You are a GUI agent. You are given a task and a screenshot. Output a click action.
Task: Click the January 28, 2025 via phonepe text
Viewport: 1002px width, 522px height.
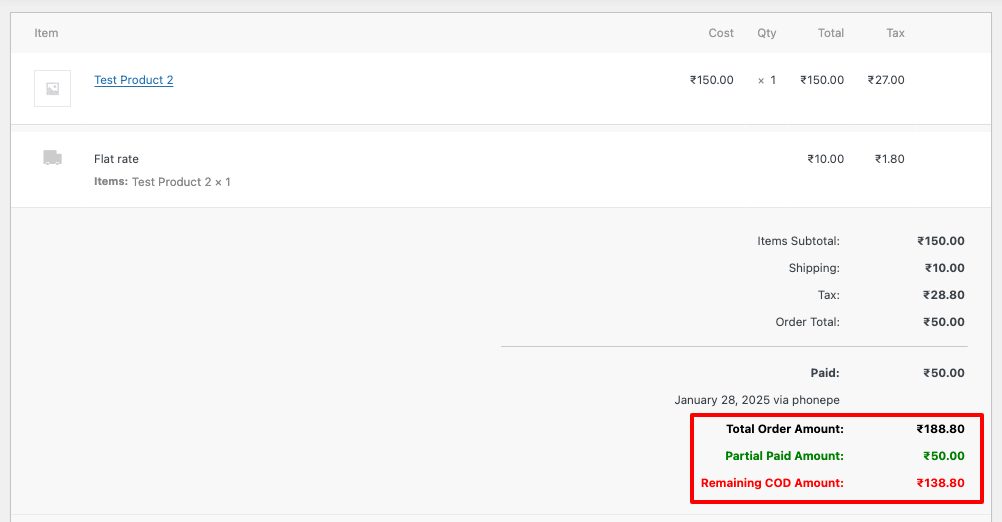757,400
